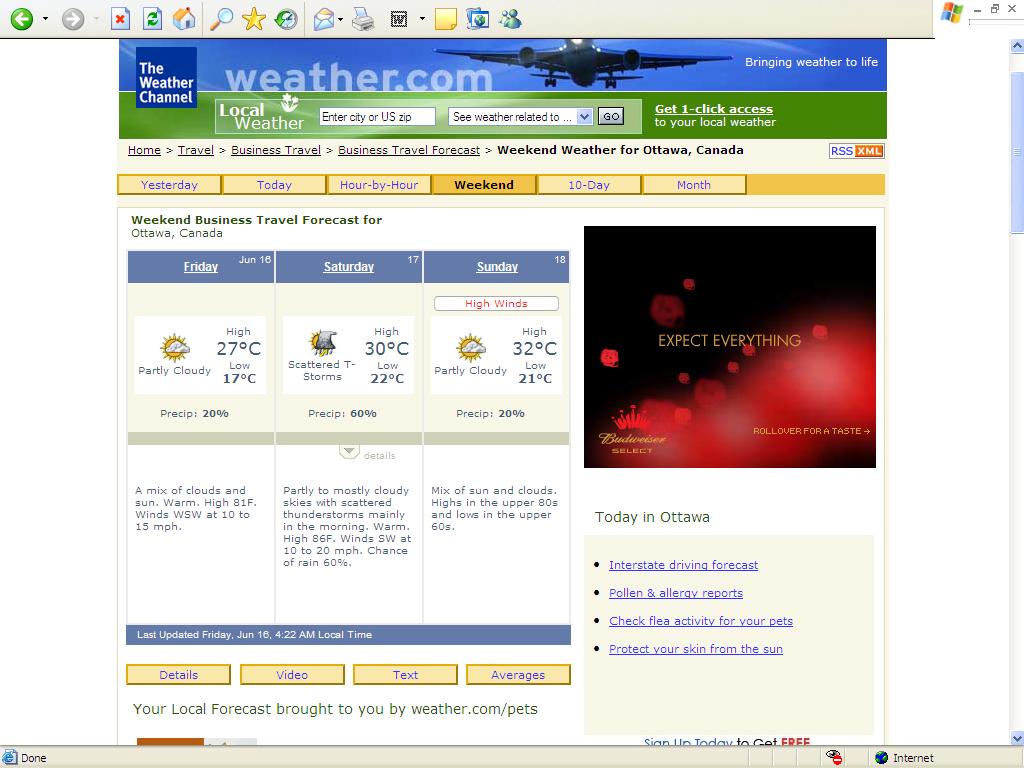
Task: Open the Sunday forecast link
Action: pos(497,266)
